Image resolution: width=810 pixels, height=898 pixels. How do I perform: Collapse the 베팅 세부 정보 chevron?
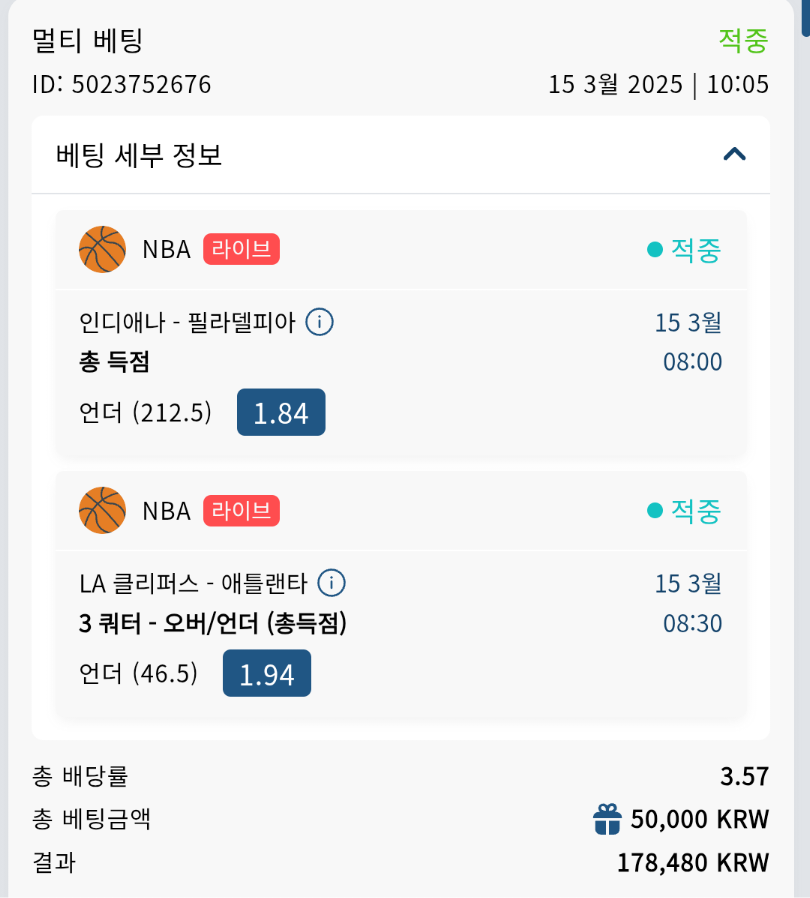tap(735, 154)
